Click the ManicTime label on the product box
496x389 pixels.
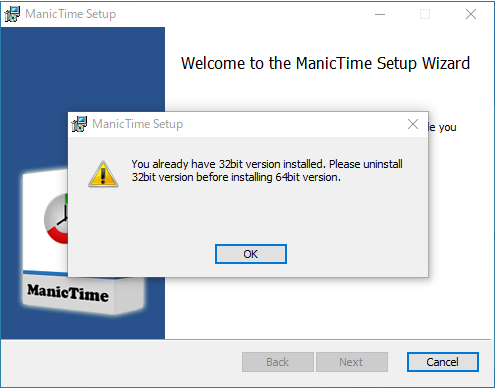68,293
